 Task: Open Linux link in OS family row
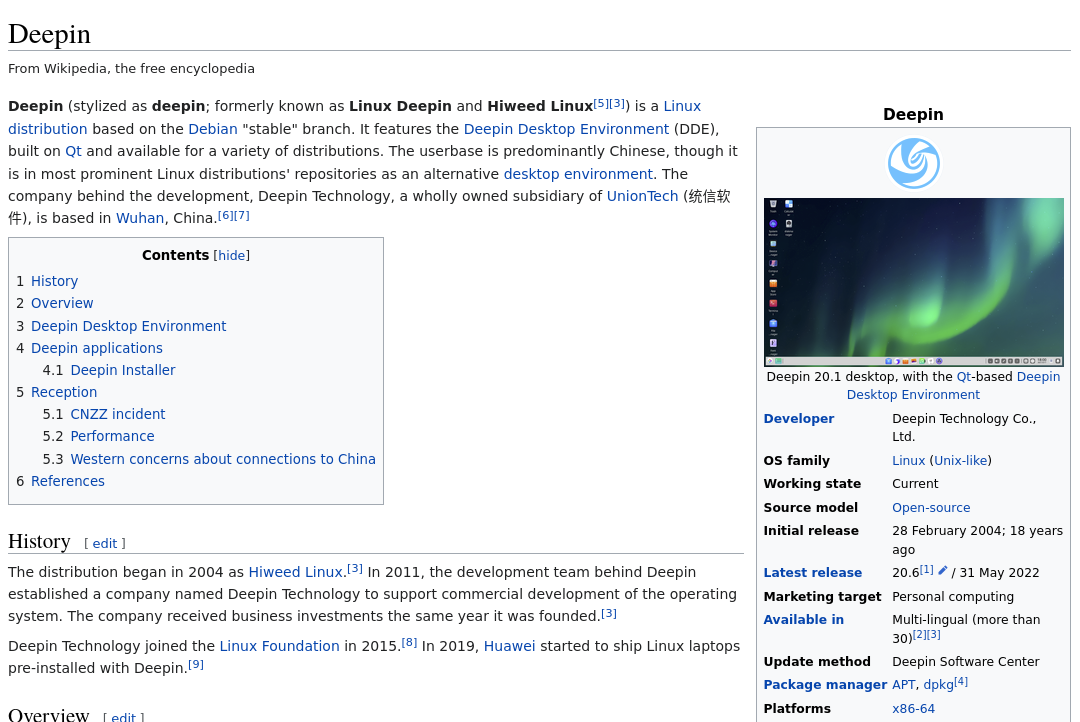(x=908, y=460)
